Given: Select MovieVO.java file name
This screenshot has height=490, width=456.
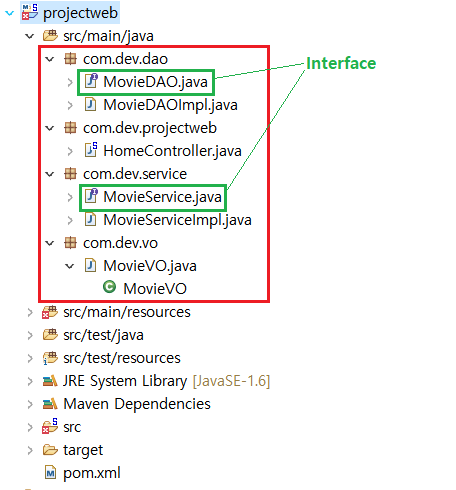Looking at the screenshot, I should [x=150, y=266].
